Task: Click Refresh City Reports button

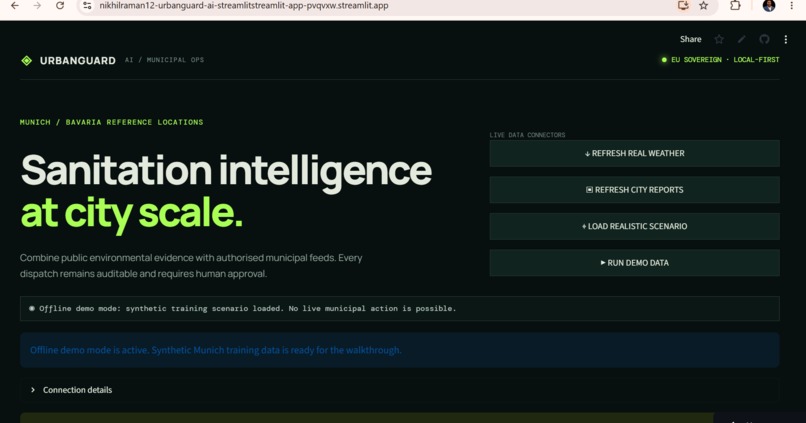Action: click(x=634, y=190)
